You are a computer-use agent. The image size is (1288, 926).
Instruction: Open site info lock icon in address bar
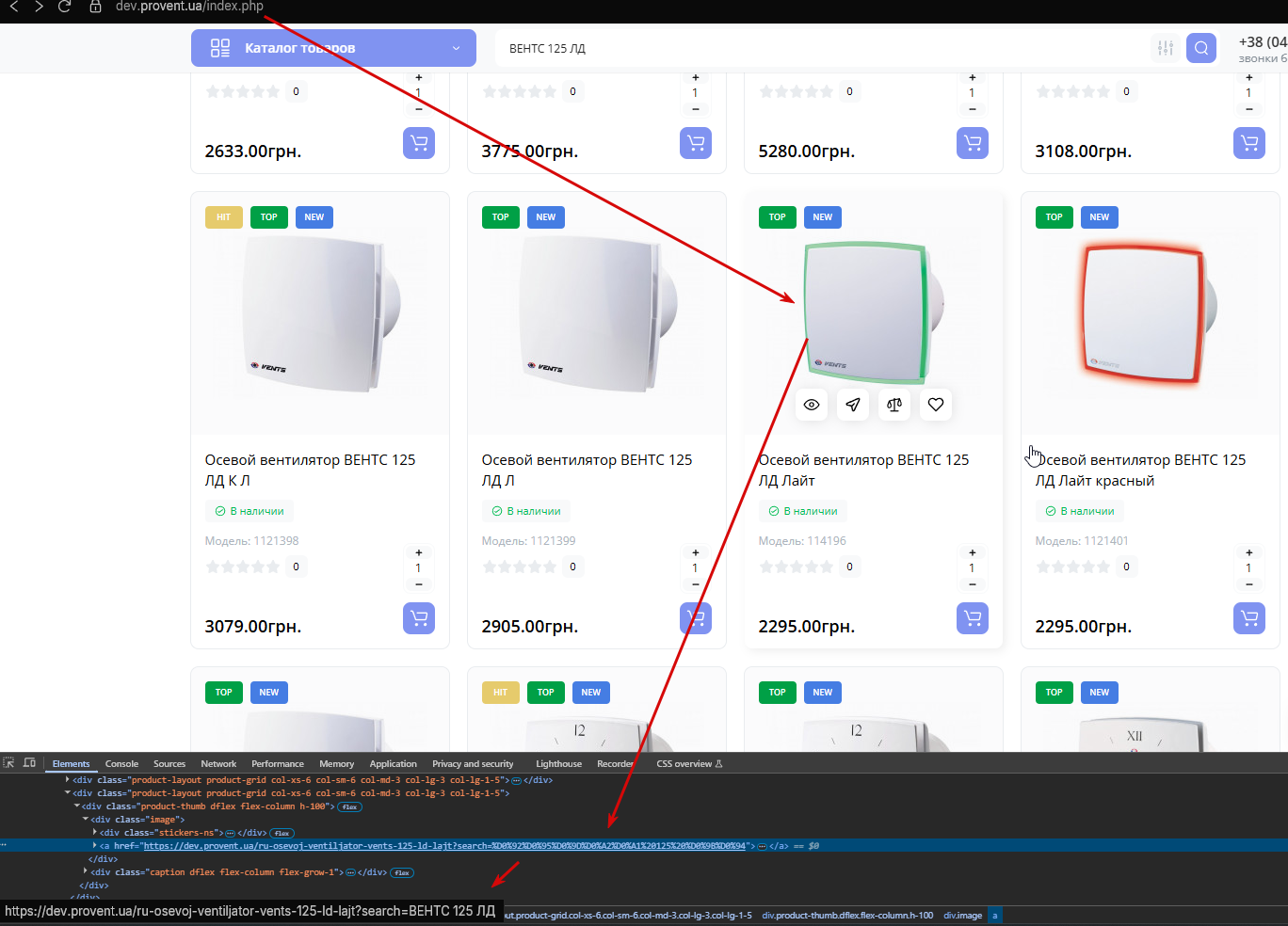[95, 7]
